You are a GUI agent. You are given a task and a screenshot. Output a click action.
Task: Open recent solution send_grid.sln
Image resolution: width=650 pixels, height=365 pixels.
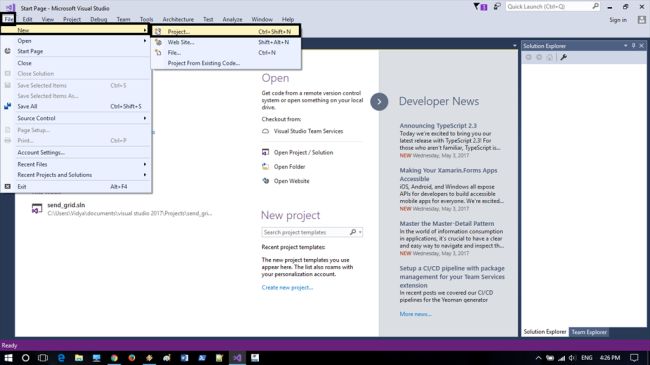tap(66, 205)
